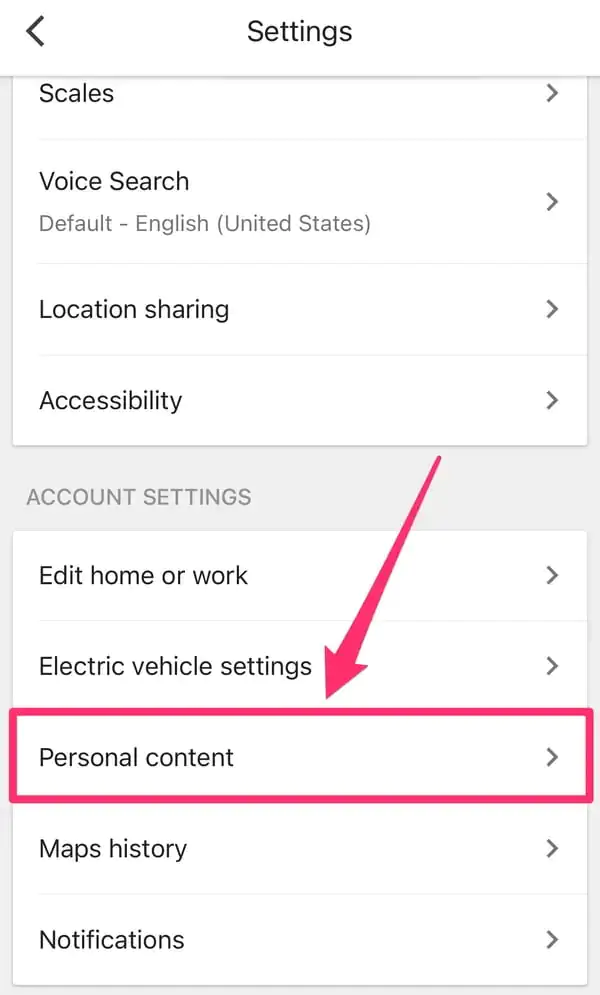The image size is (600, 995).
Task: Expand Maps history using its chevron
Action: coord(552,849)
